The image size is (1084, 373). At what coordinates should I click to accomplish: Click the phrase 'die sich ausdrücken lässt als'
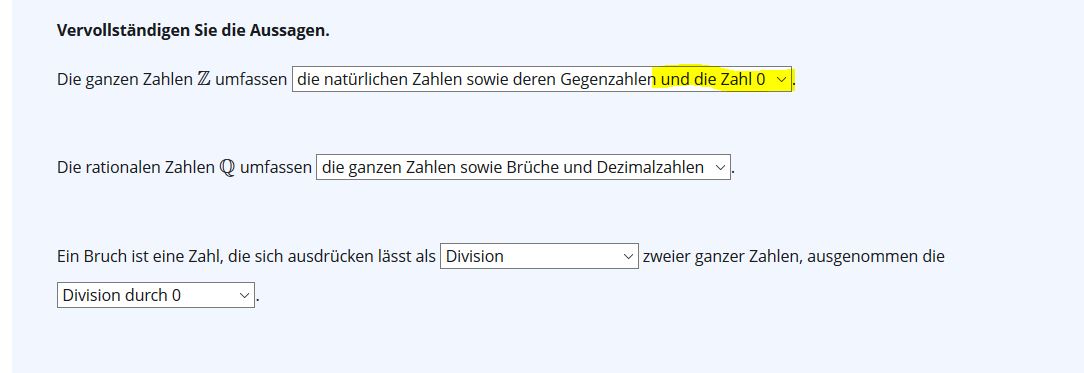(324, 256)
